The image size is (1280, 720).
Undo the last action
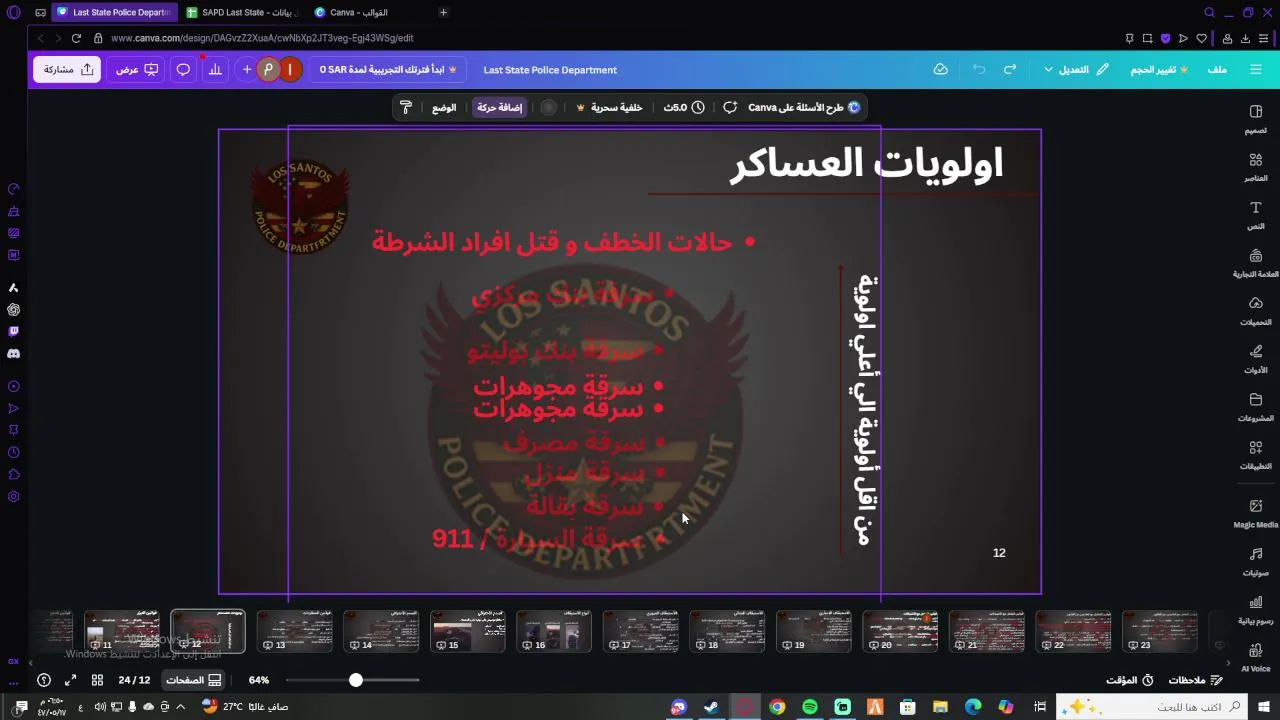click(979, 70)
